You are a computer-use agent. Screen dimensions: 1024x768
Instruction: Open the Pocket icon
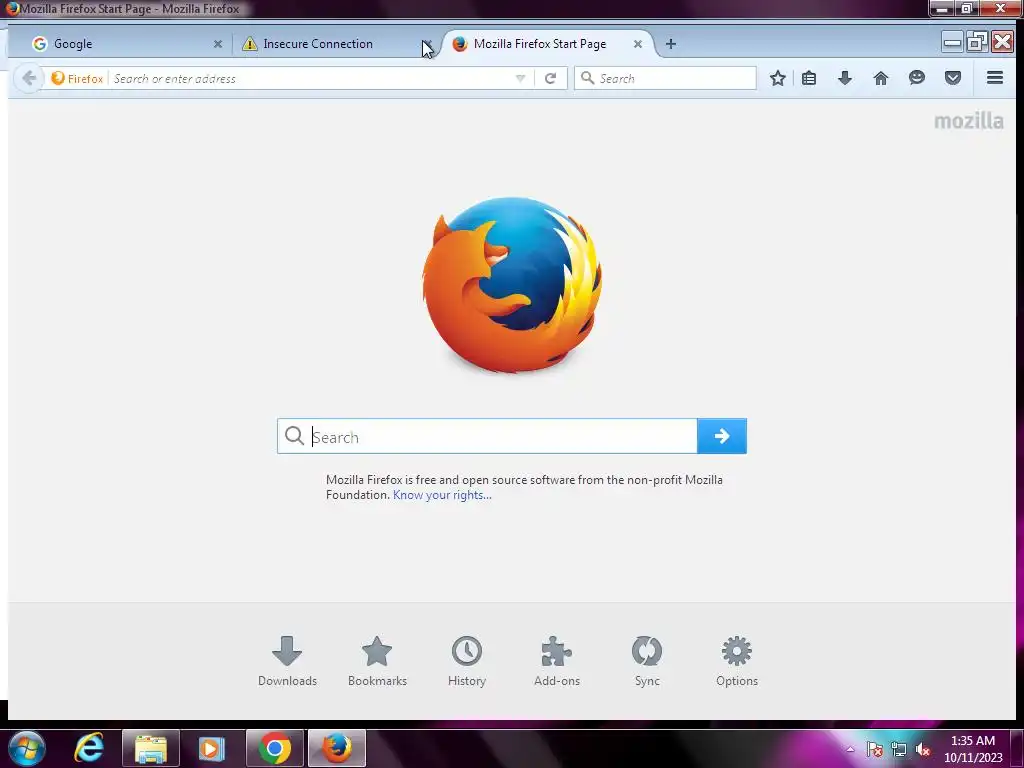click(953, 78)
